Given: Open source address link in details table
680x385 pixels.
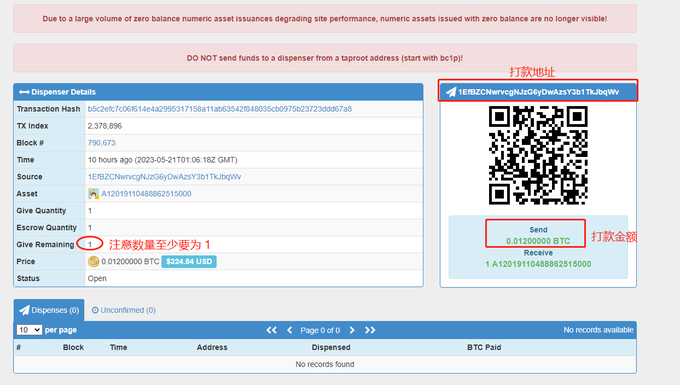Looking at the screenshot, I should point(164,176).
